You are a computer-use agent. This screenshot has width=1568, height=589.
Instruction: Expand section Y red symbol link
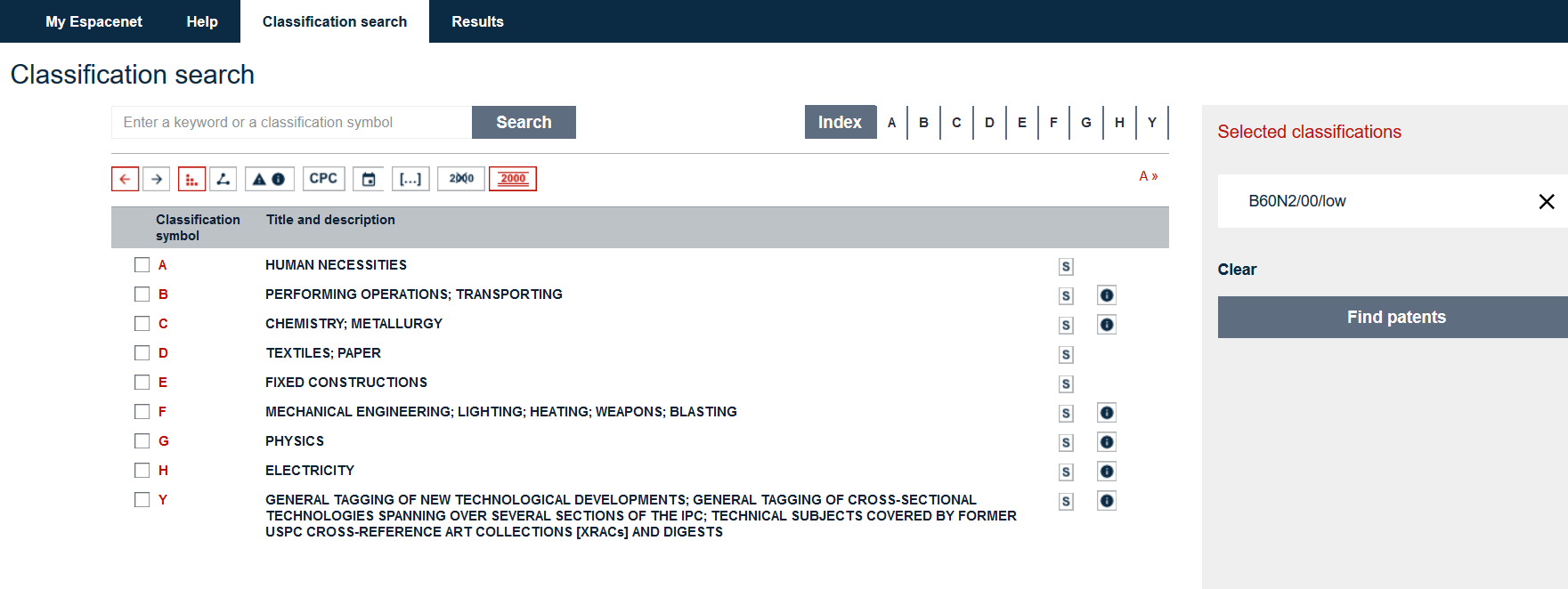[x=163, y=500]
